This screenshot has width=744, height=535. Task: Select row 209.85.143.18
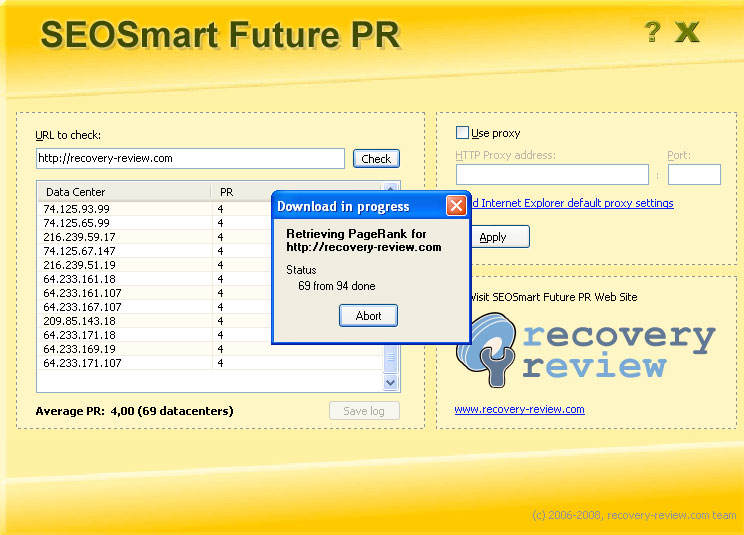[154, 321]
